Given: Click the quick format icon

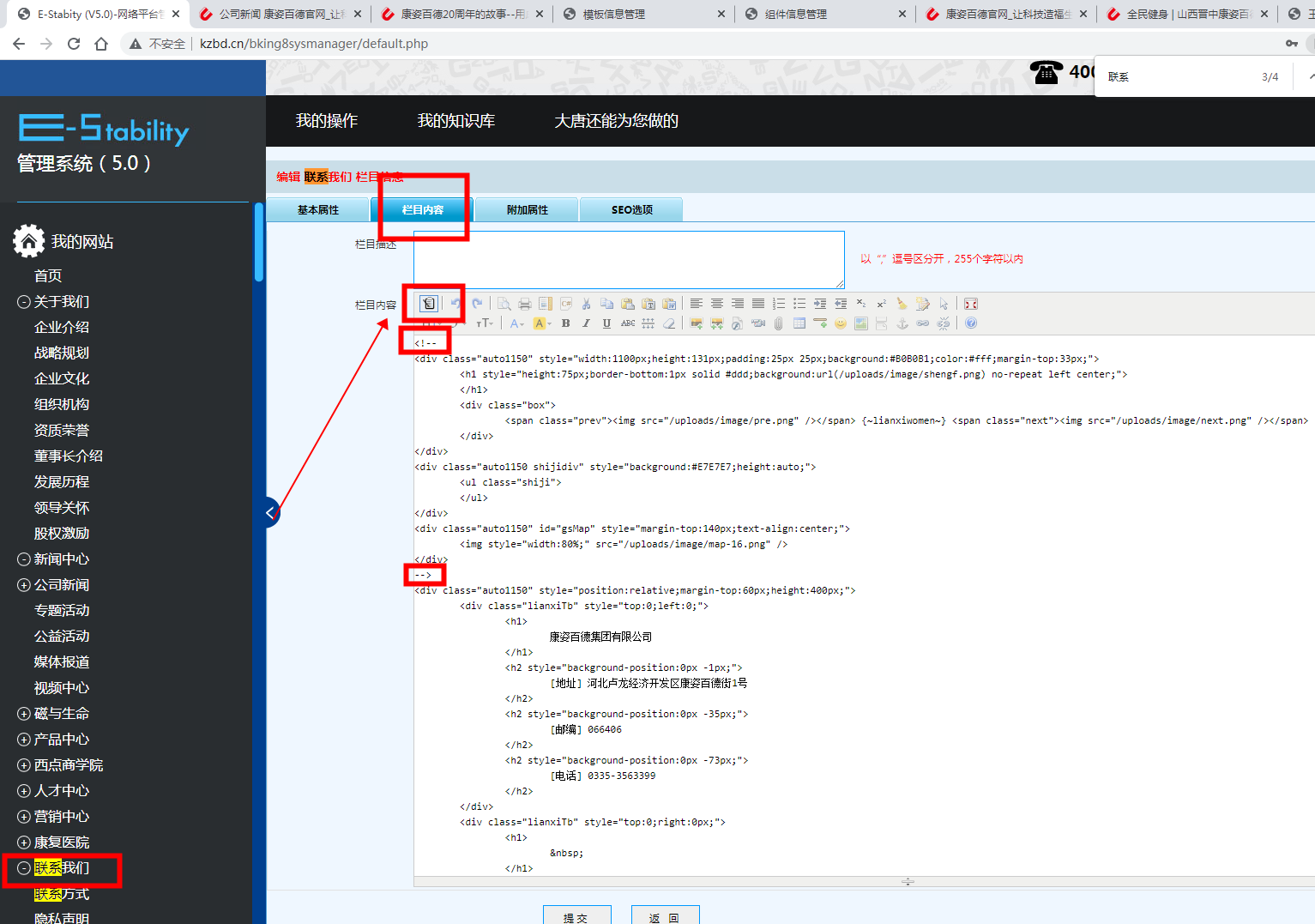Looking at the screenshot, I should (922, 304).
